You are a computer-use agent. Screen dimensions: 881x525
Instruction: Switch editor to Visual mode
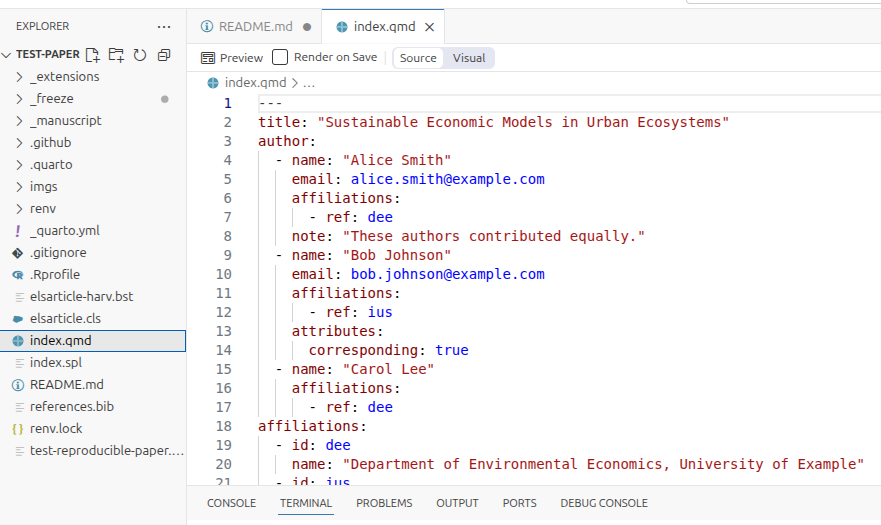(469, 58)
